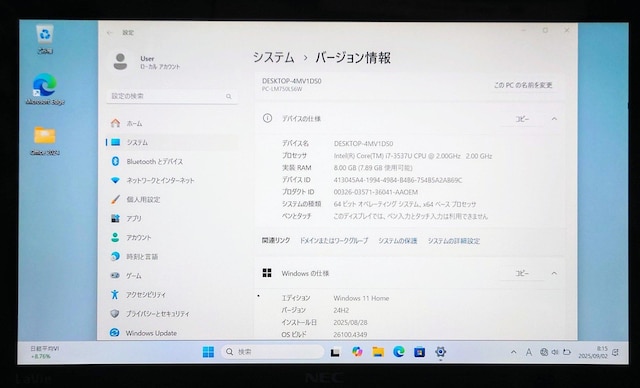The width and height of the screenshot is (640, 388).
Task: Open Microsoft Edge desktop shortcut
Action: 45,89
